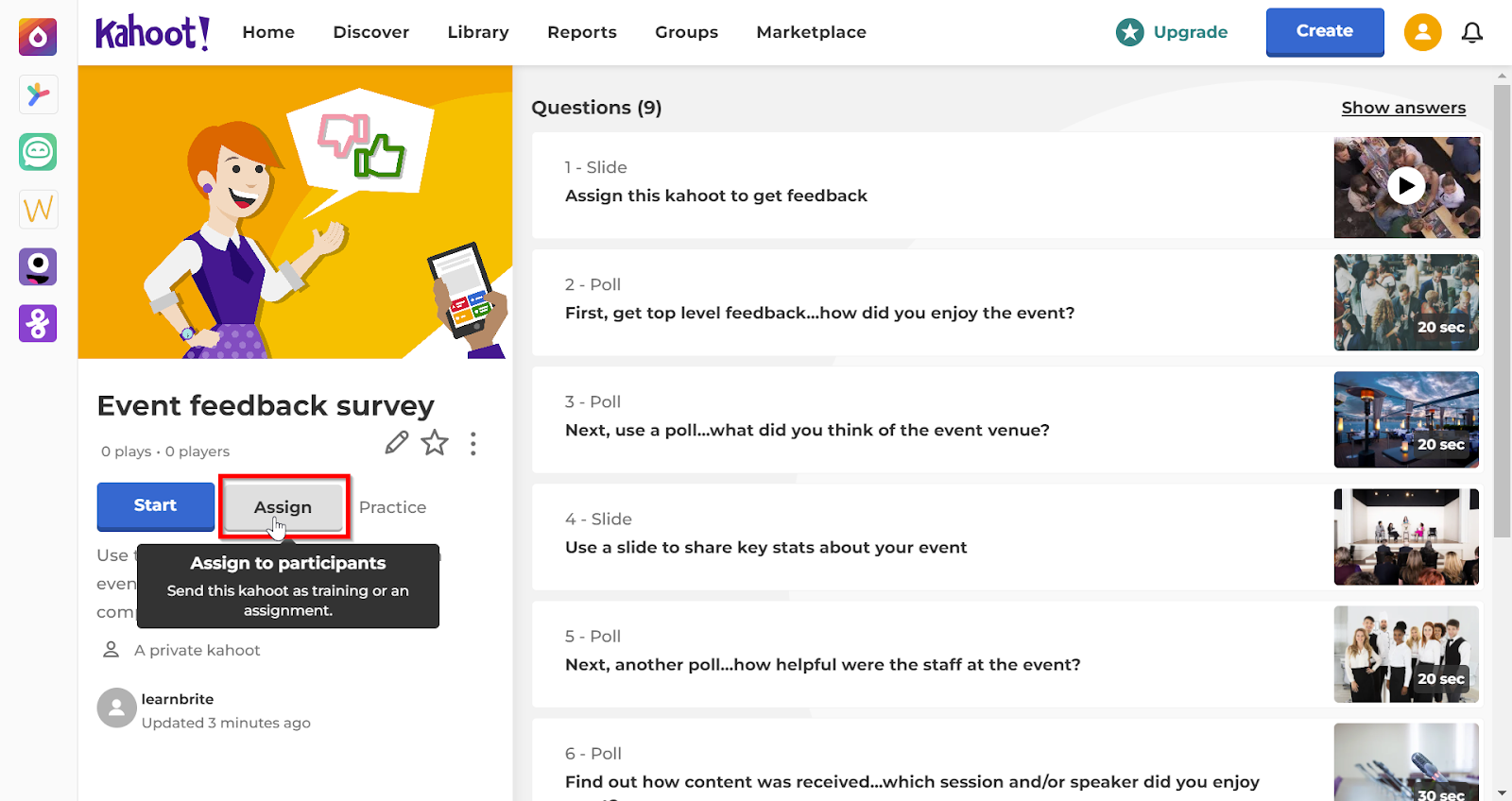Open the Reports tab

(582, 32)
